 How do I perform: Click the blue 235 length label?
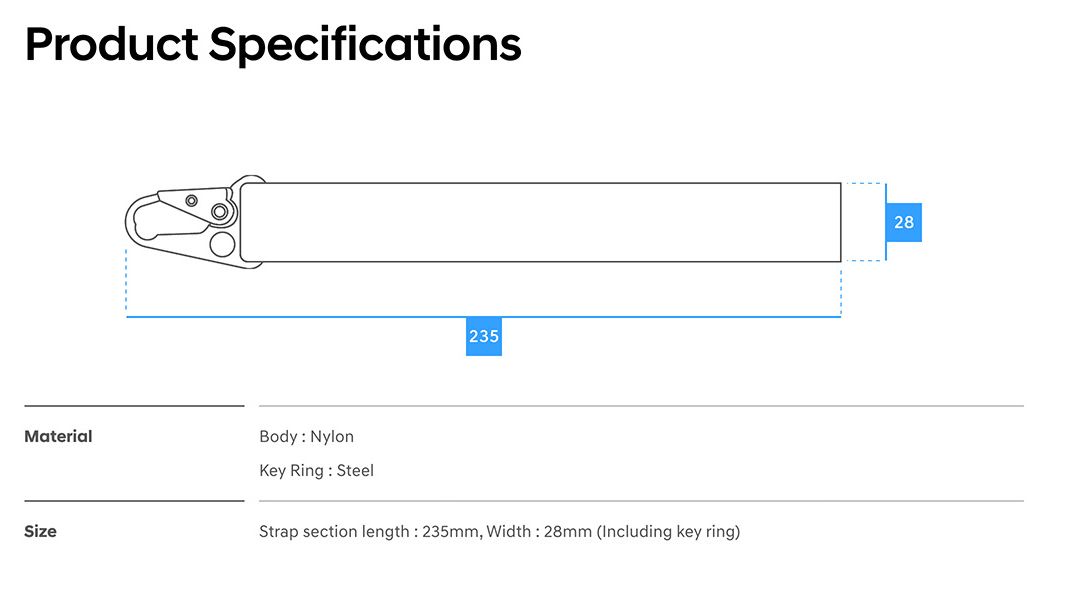(484, 337)
